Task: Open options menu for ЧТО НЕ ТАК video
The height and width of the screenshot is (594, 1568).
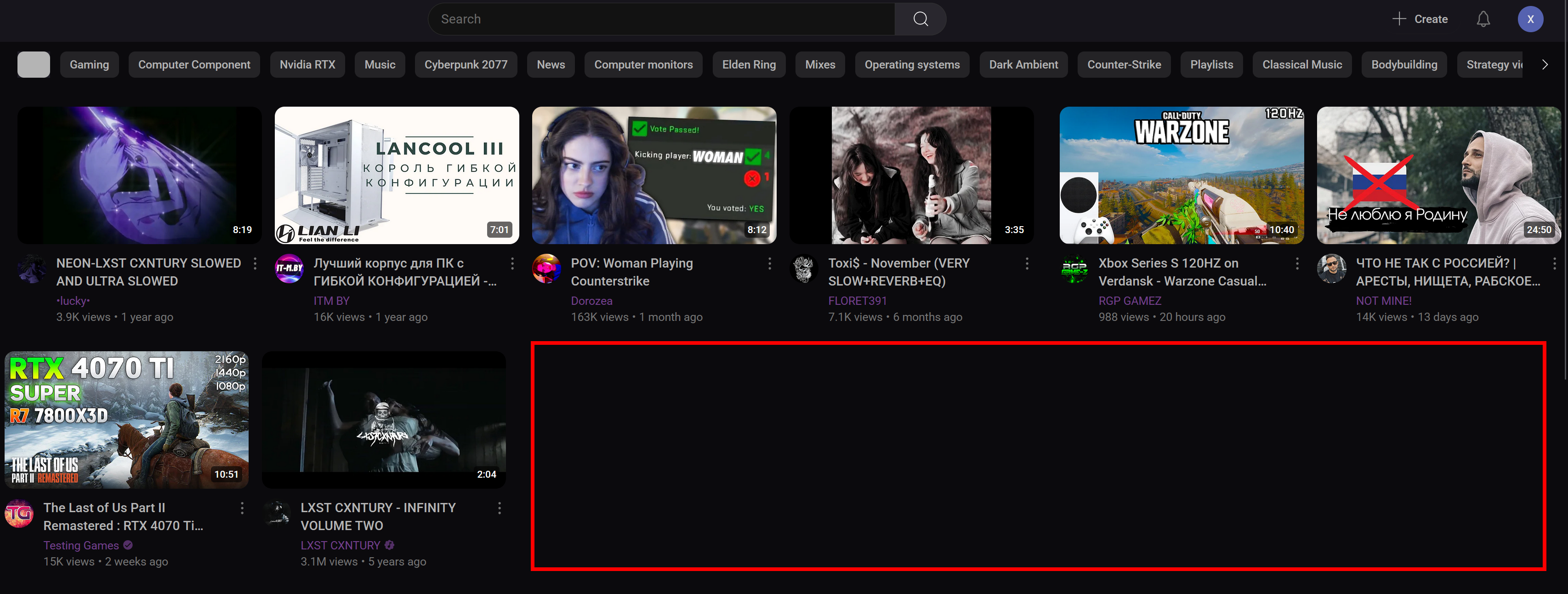Action: [x=1555, y=263]
